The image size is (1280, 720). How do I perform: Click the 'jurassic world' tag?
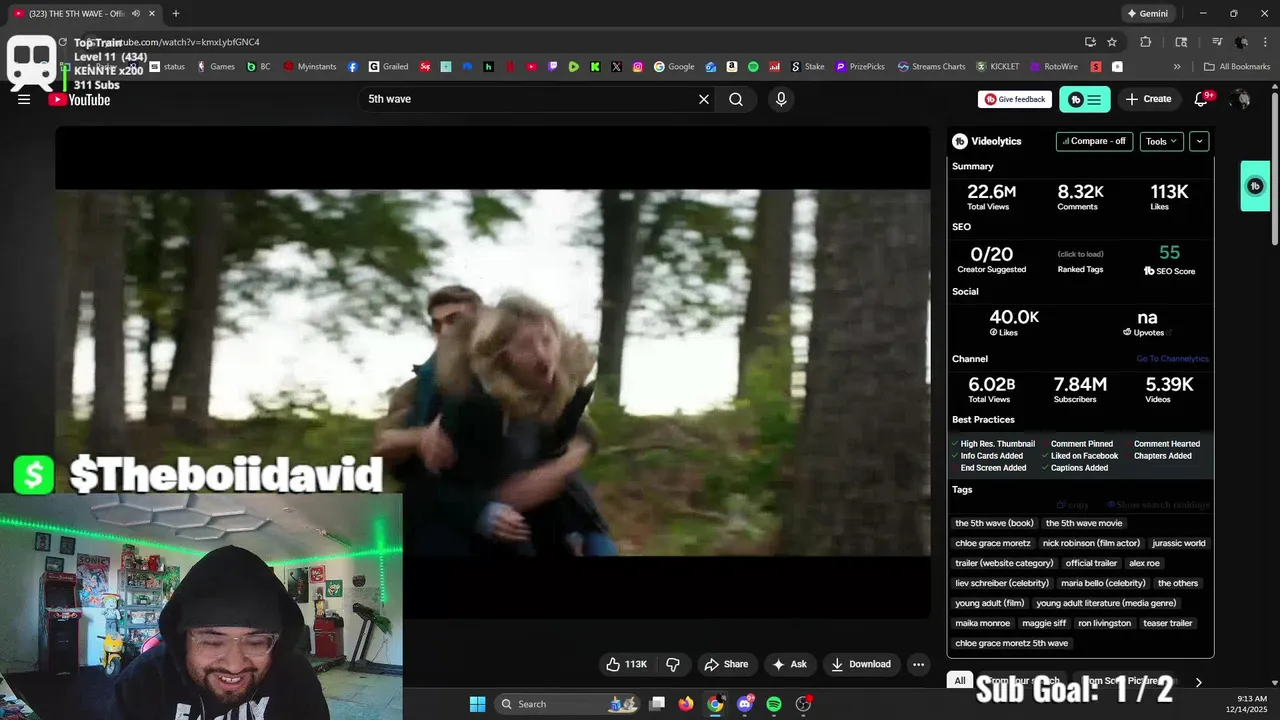1179,543
